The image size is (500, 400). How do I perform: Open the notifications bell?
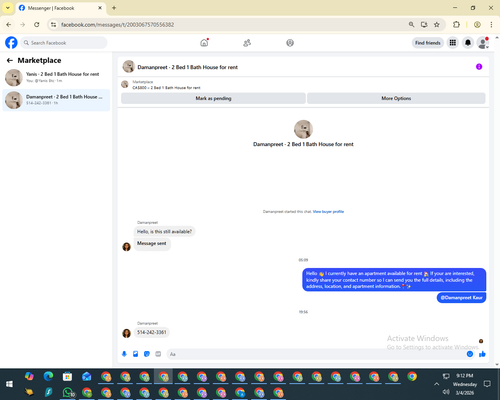468,43
